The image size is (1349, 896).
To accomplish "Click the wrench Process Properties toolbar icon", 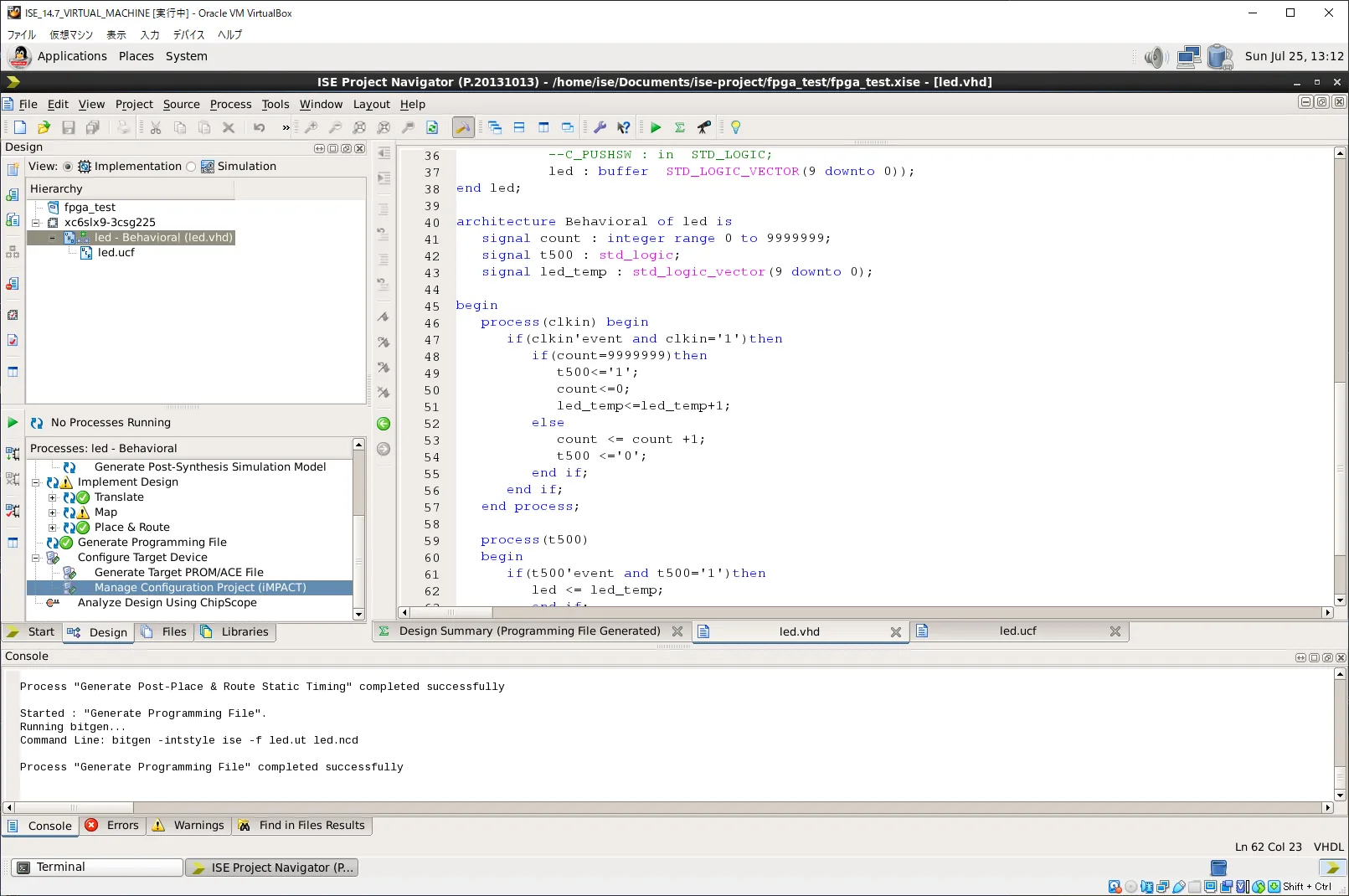I will click(600, 127).
